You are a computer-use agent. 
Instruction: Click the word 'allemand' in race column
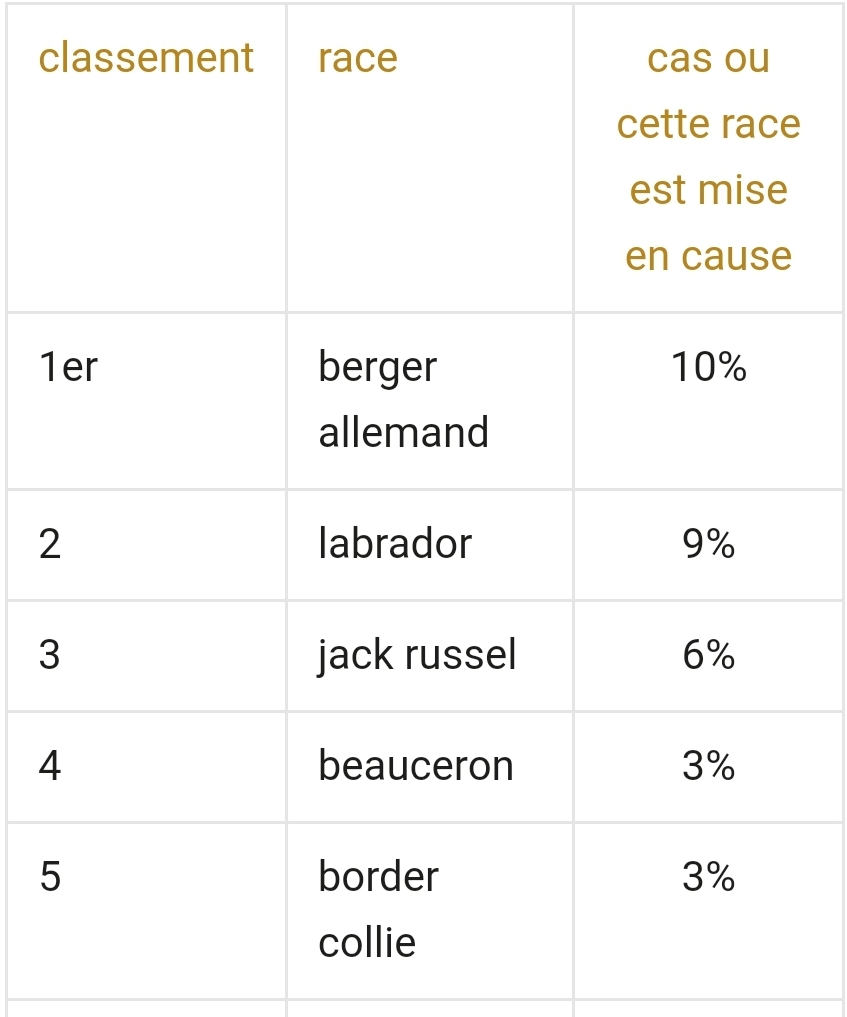pyautogui.click(x=403, y=433)
